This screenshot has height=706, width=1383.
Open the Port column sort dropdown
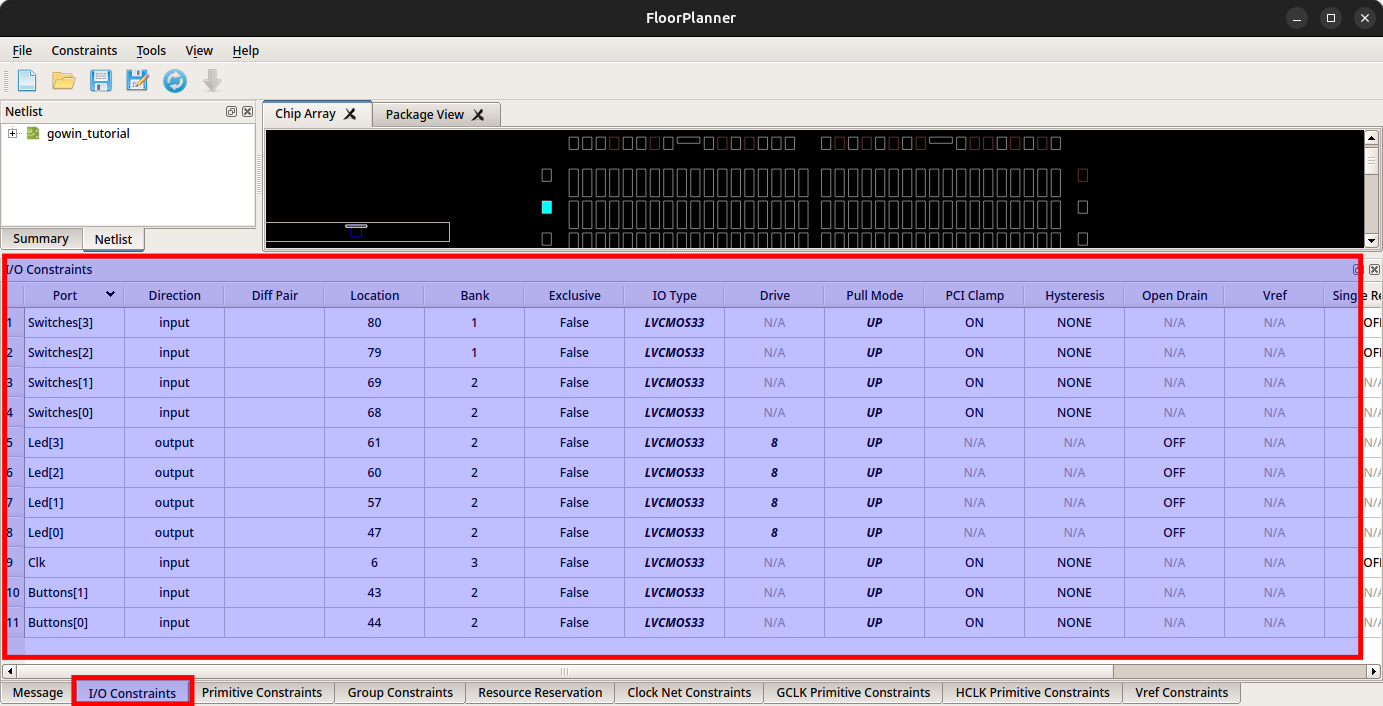[110, 294]
